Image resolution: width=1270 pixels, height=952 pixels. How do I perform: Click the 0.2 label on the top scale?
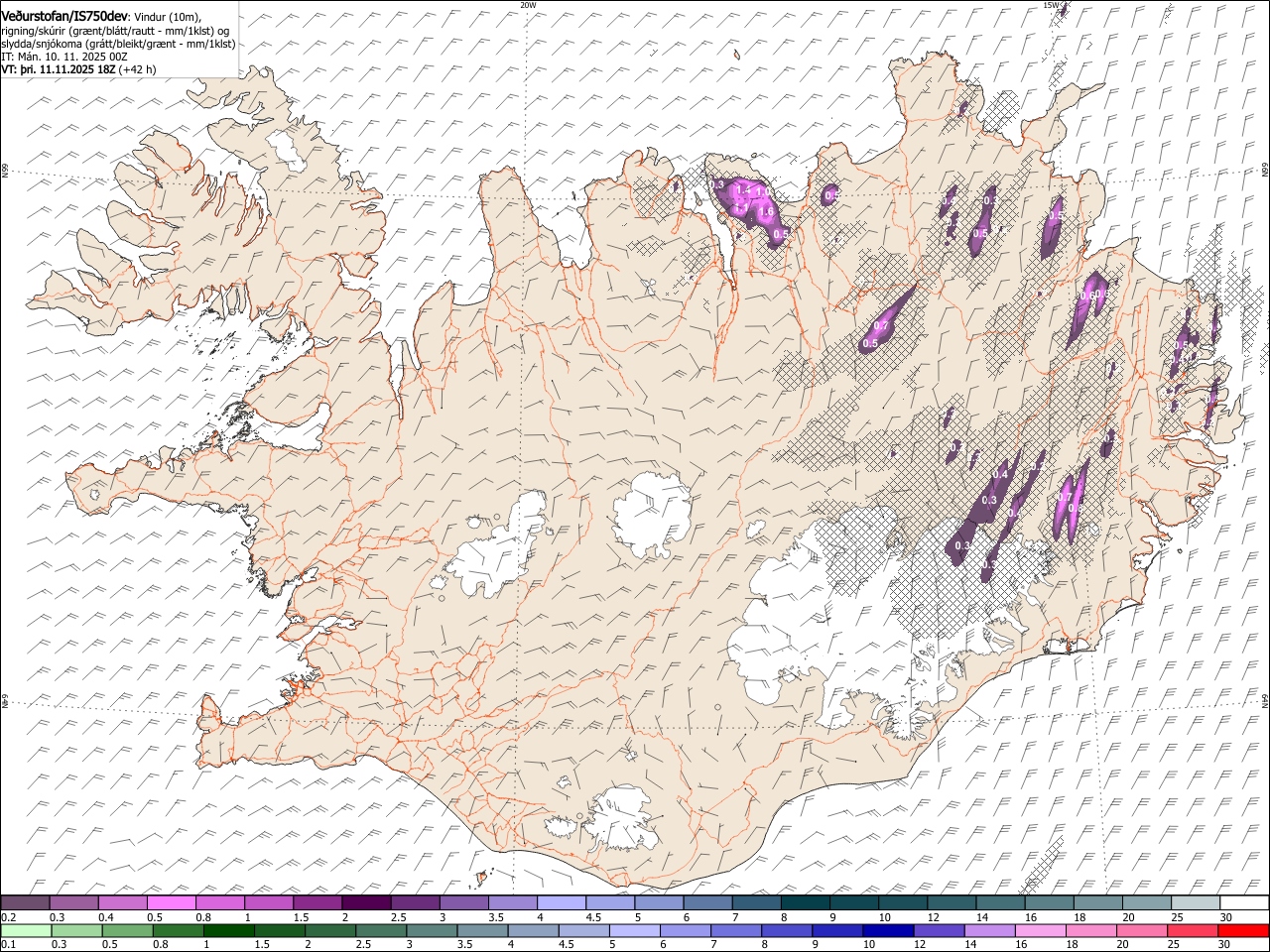[x=8, y=917]
